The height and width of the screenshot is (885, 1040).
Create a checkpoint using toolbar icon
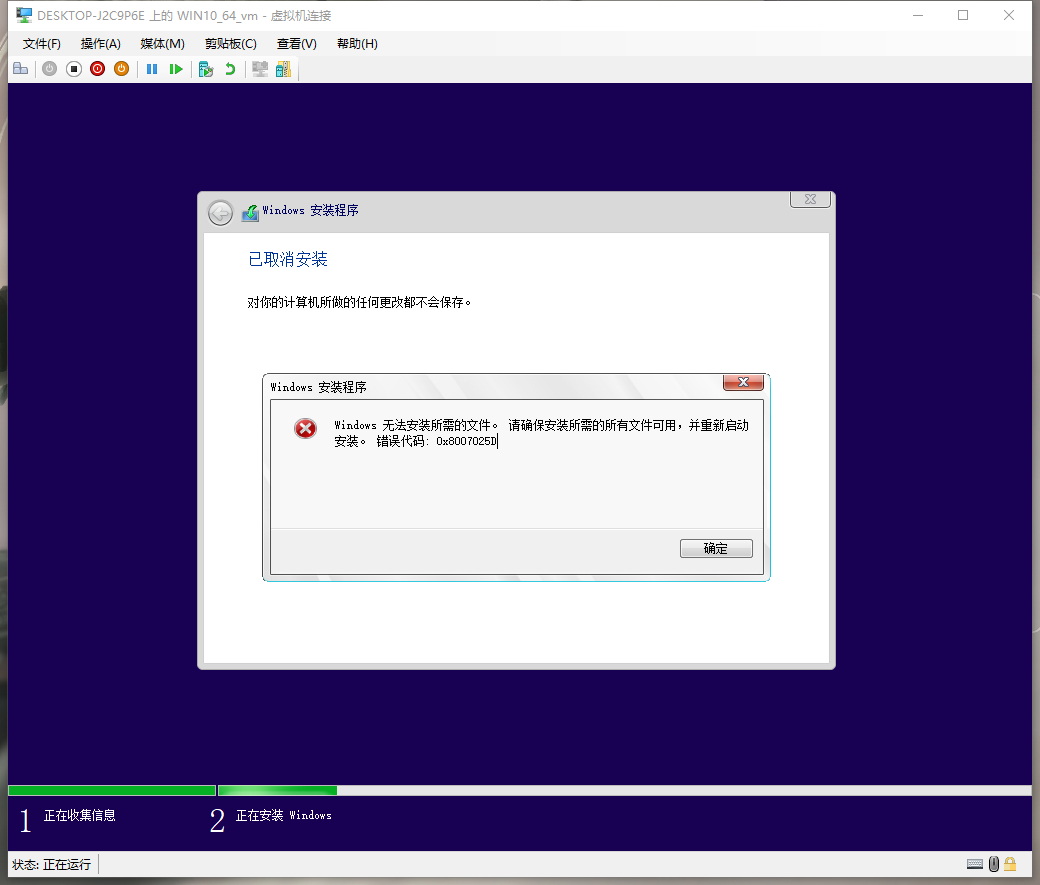[x=206, y=69]
